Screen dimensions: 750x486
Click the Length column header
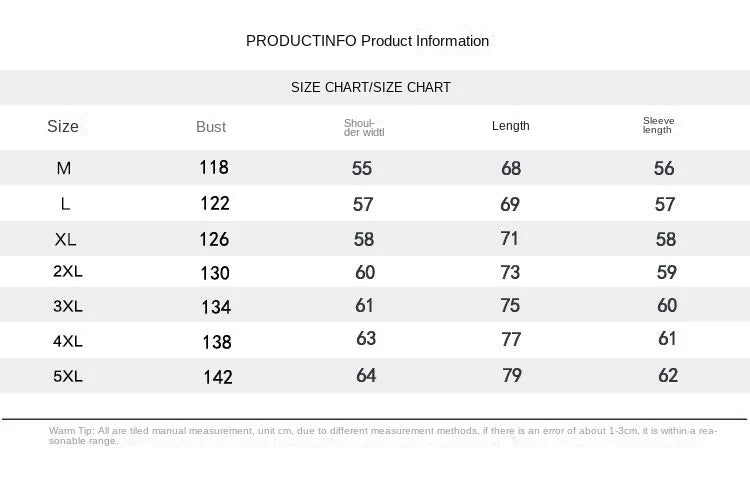511,126
